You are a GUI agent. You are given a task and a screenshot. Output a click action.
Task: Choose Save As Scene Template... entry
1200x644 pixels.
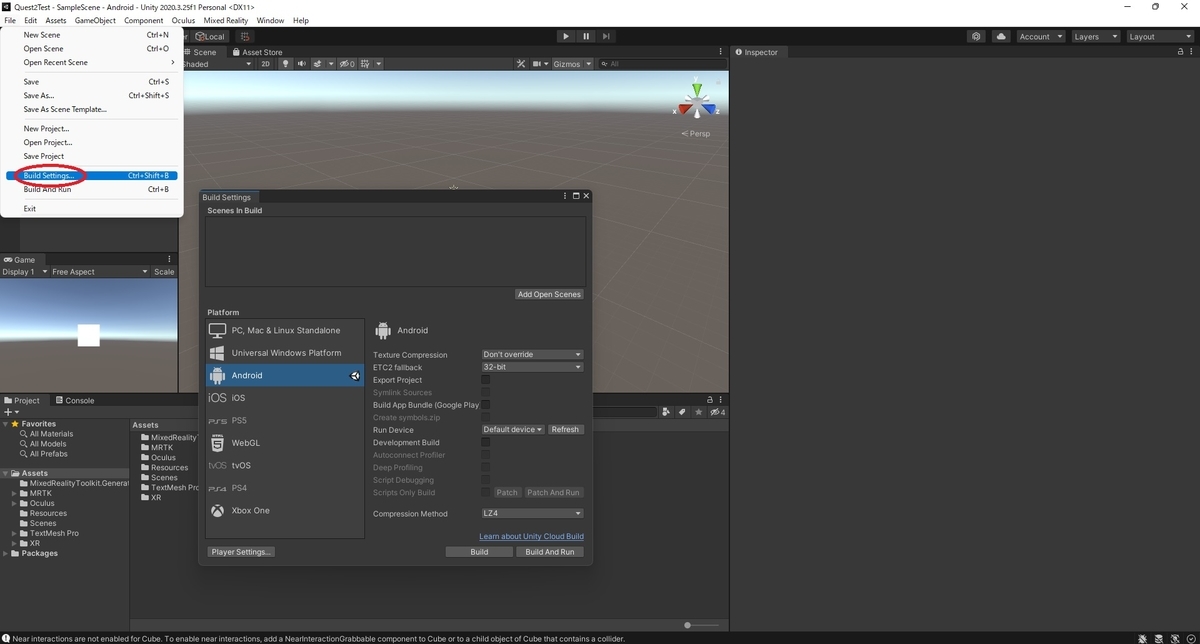point(92,109)
